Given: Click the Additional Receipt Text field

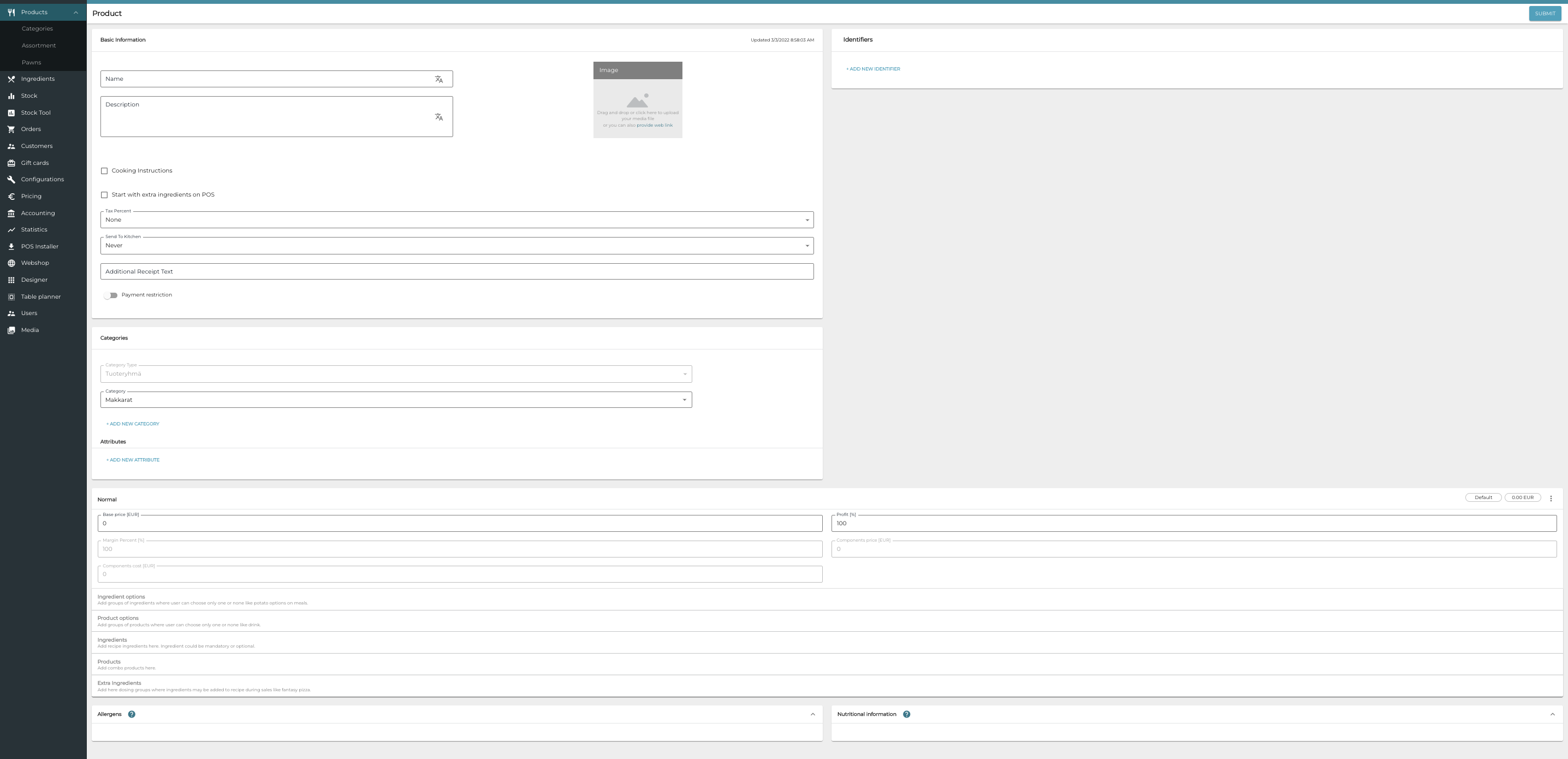Looking at the screenshot, I should 456,271.
